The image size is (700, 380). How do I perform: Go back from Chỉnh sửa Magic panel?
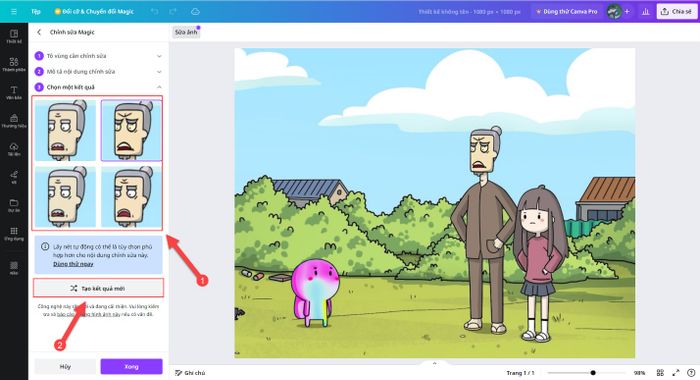pos(39,32)
